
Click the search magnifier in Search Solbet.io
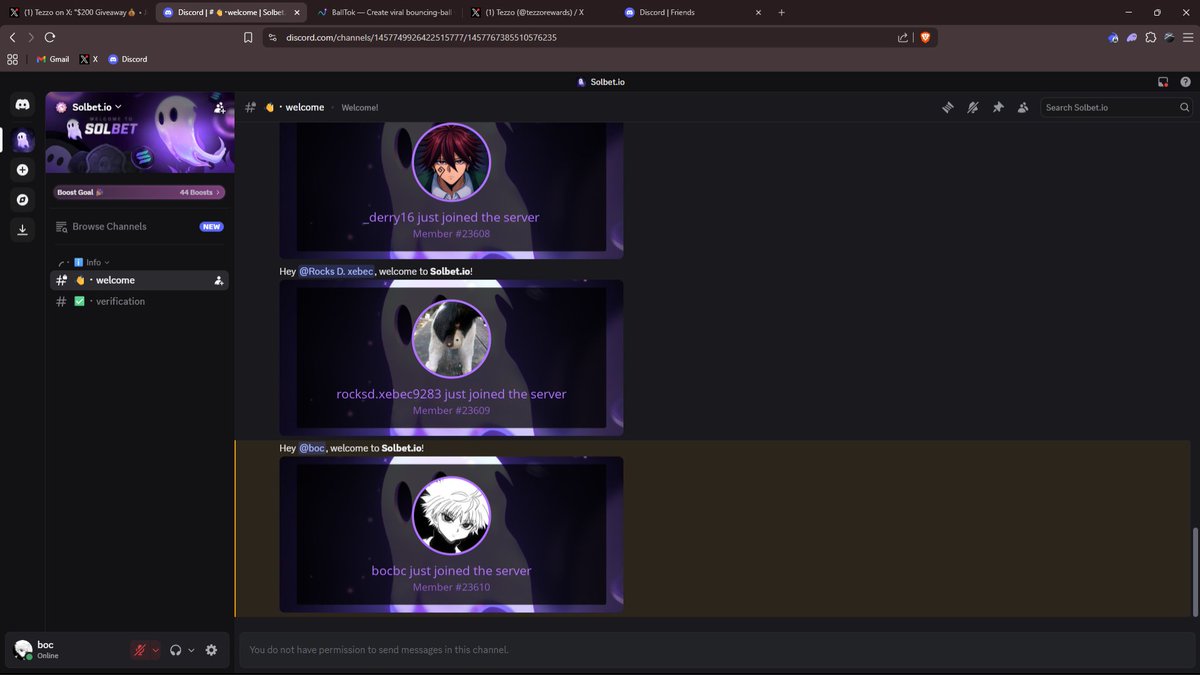(x=1185, y=107)
